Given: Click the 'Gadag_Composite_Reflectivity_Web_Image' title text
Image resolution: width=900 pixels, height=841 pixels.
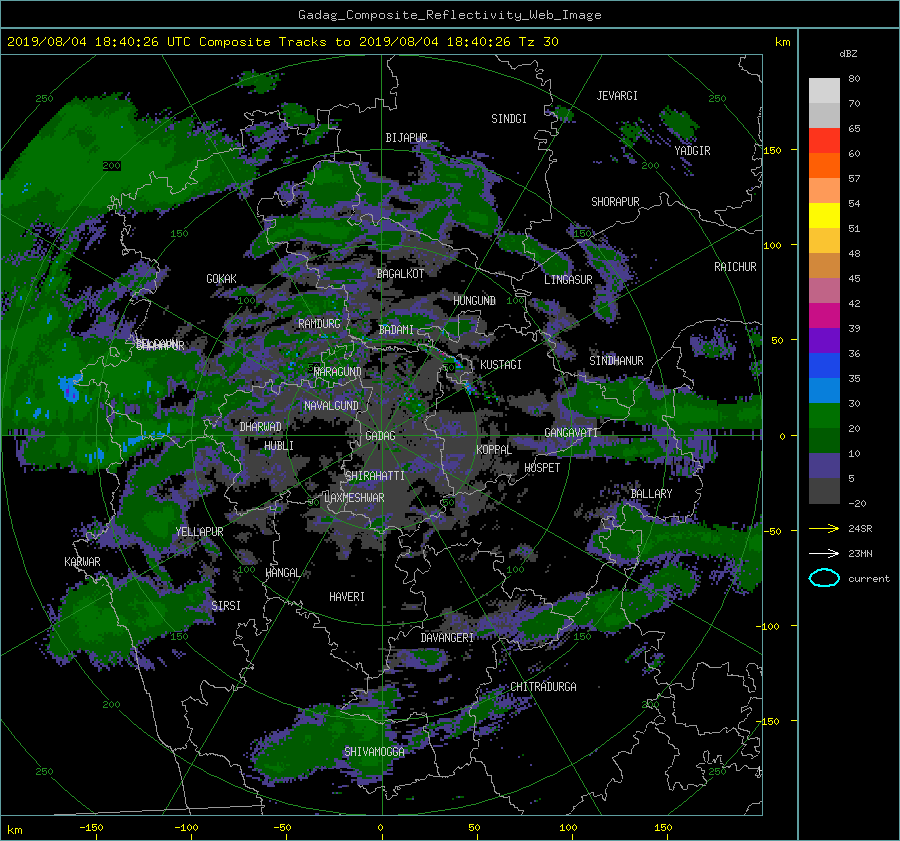Looking at the screenshot, I should point(449,15).
